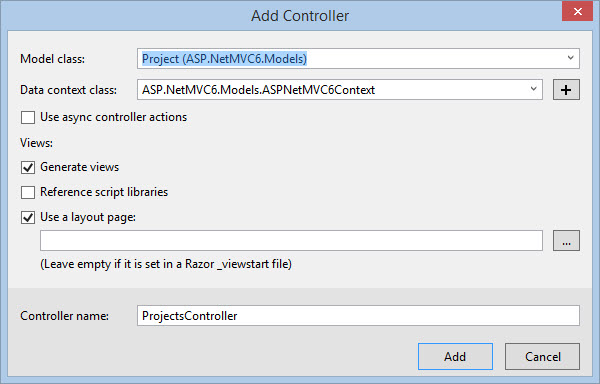Click the ProjectsController name text box
This screenshot has height=384, width=600.
[x=358, y=316]
